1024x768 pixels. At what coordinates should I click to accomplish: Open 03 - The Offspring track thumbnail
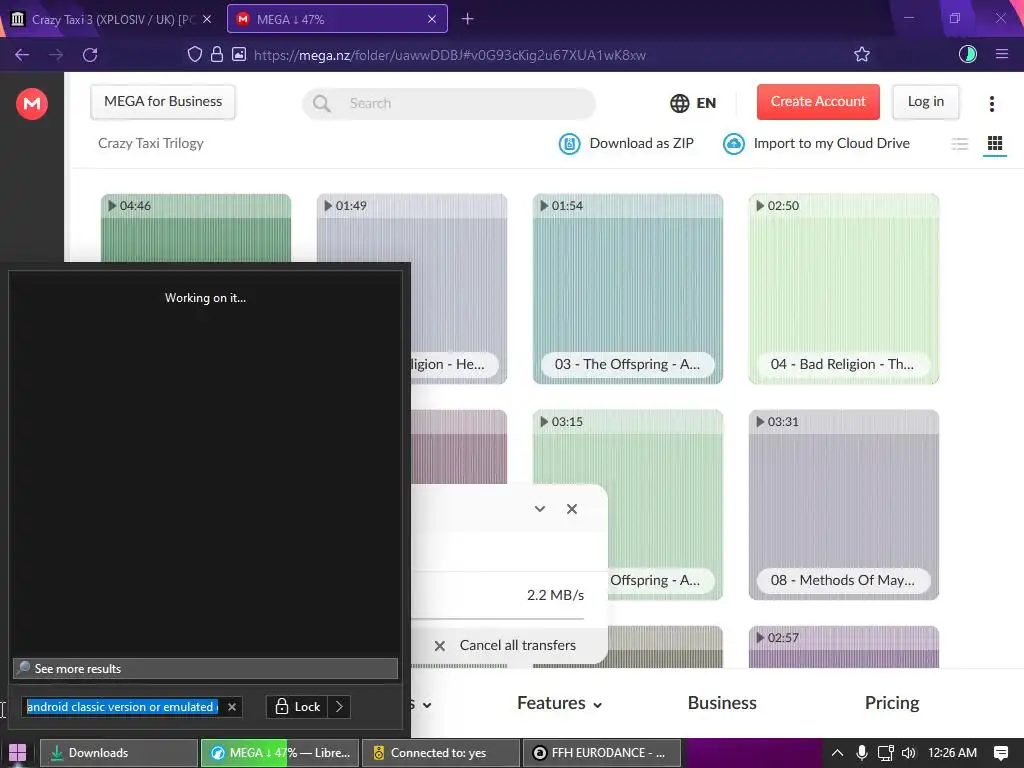628,289
